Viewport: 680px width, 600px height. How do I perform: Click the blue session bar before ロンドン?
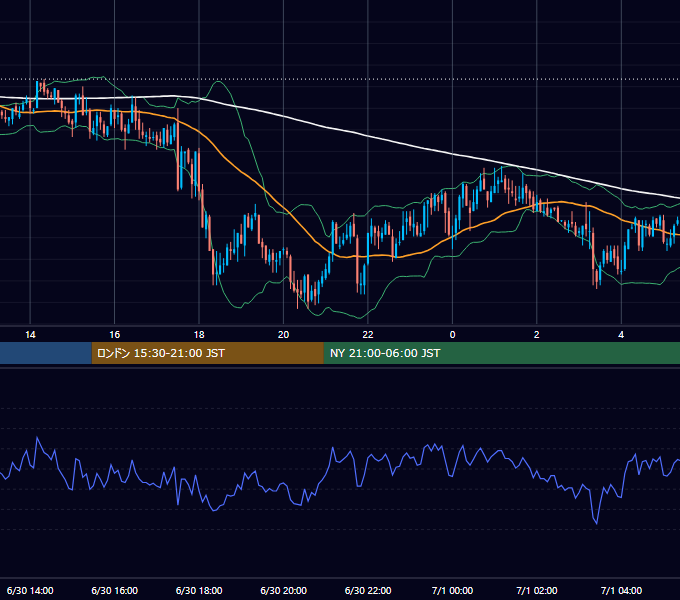pyautogui.click(x=46, y=353)
